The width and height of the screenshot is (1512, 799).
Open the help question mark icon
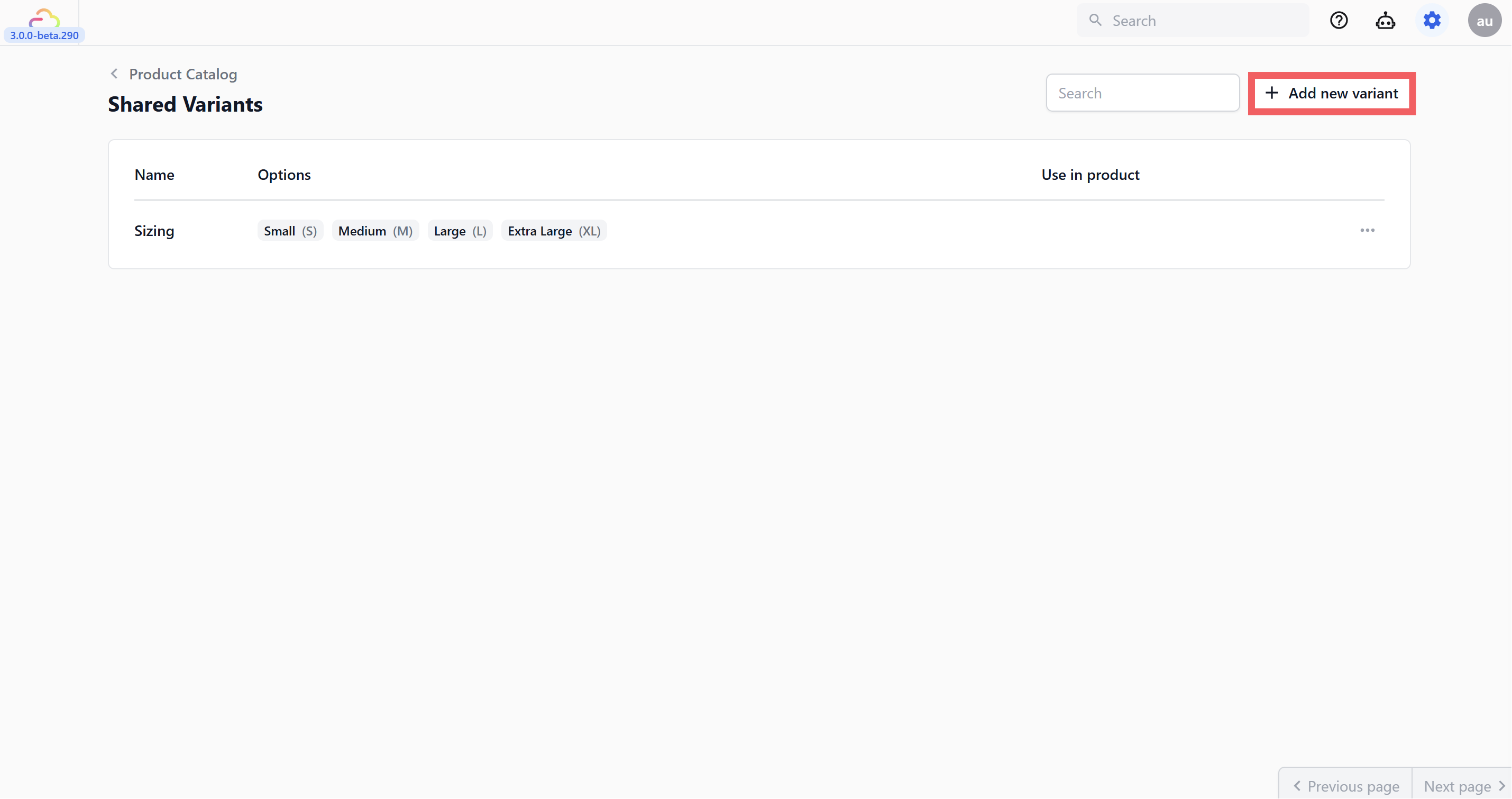click(1338, 21)
